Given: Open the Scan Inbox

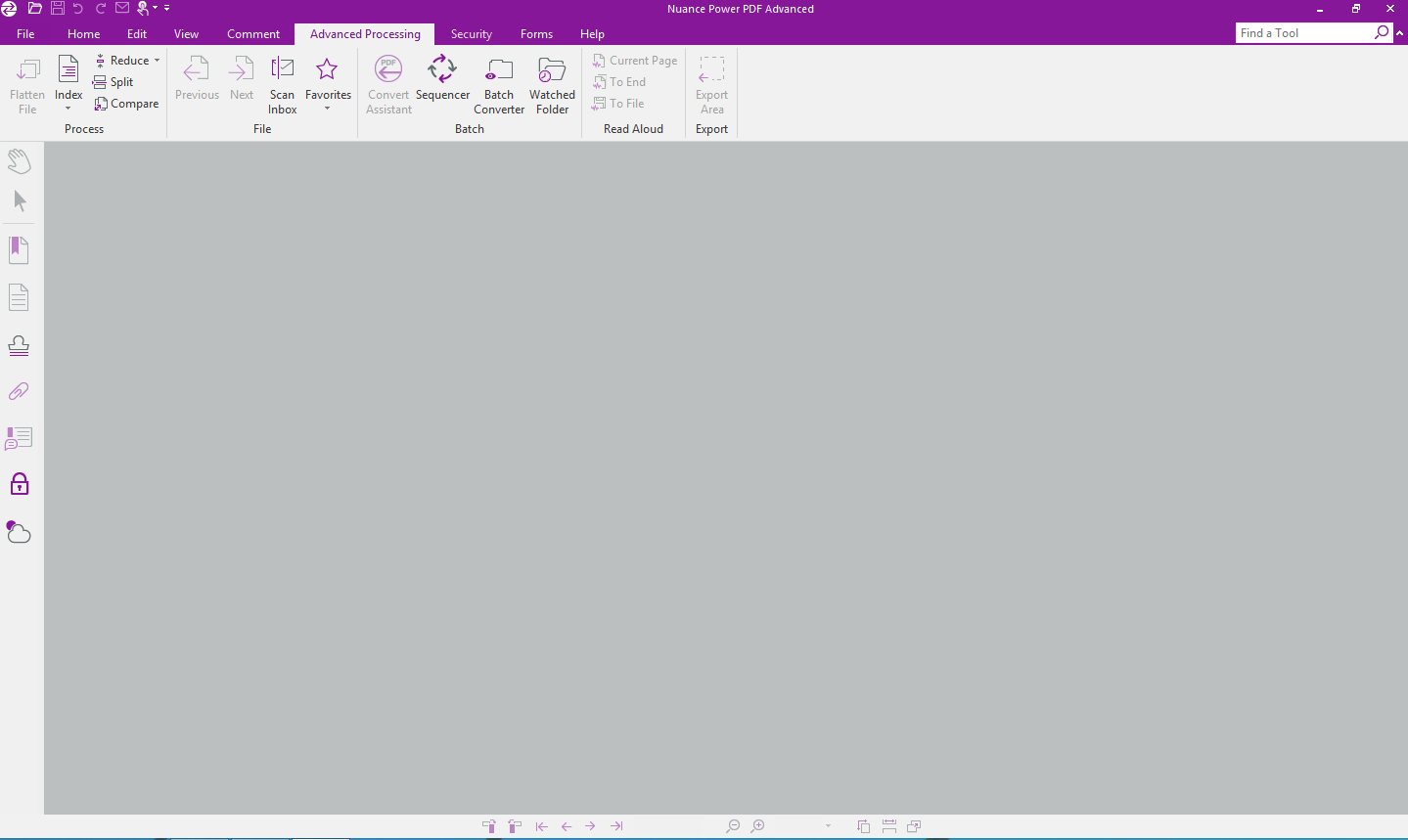Looking at the screenshot, I should tap(282, 85).
